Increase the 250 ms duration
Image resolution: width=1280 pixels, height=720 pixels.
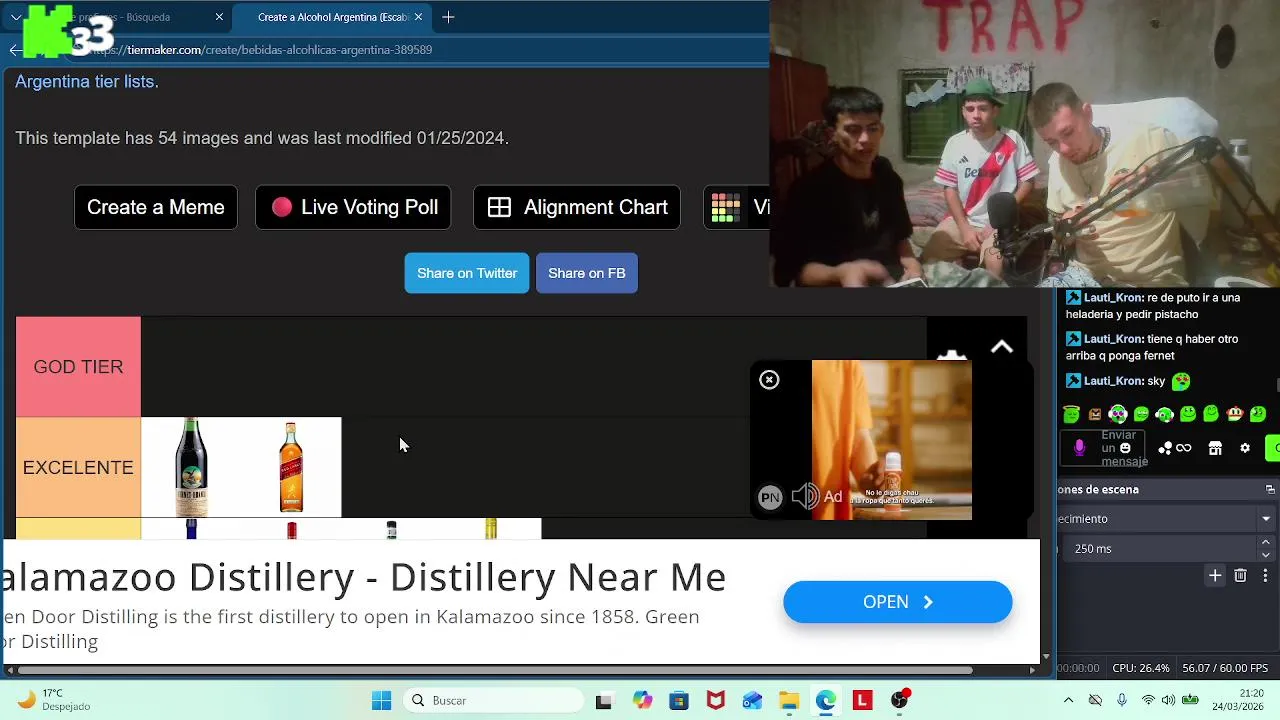point(1266,543)
